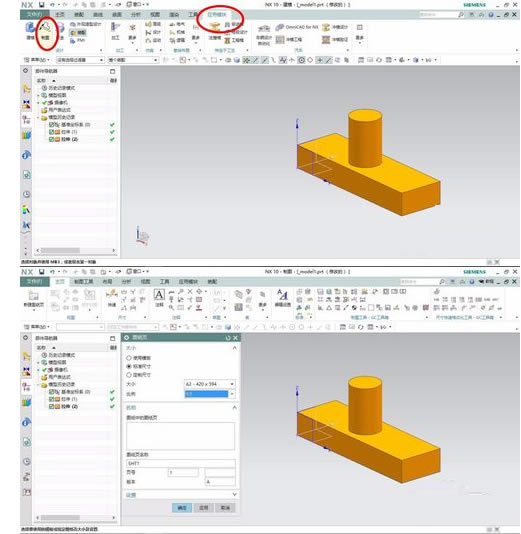Open Part Navigator tab in modeling window sidebar
This screenshot has width=521, height=534.
coord(27,120)
